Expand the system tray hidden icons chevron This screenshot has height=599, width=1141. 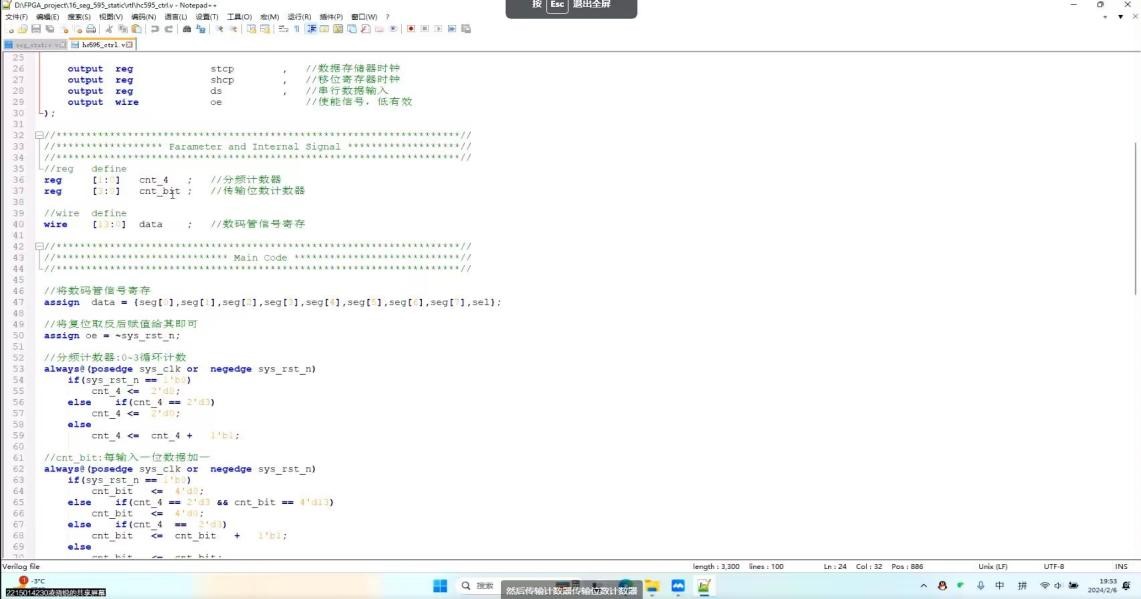pos(923,585)
